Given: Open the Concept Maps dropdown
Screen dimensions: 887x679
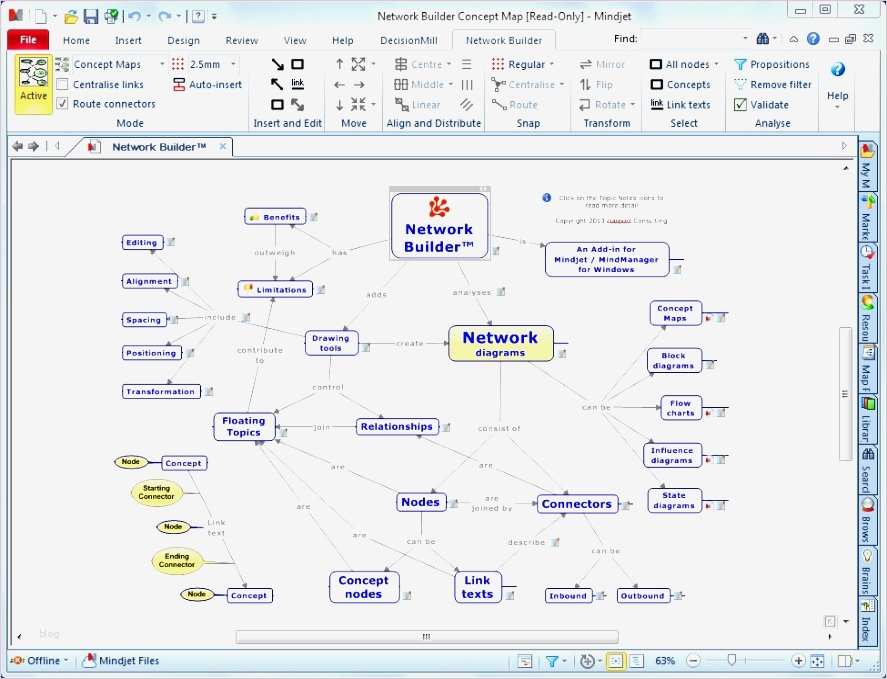Looking at the screenshot, I should (x=161, y=64).
